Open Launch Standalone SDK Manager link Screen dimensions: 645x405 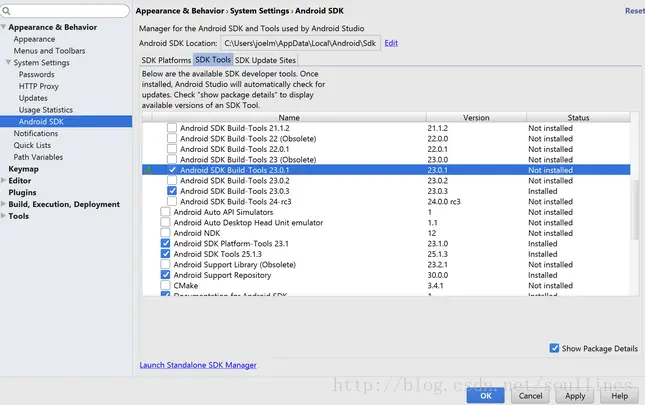[x=198, y=365]
